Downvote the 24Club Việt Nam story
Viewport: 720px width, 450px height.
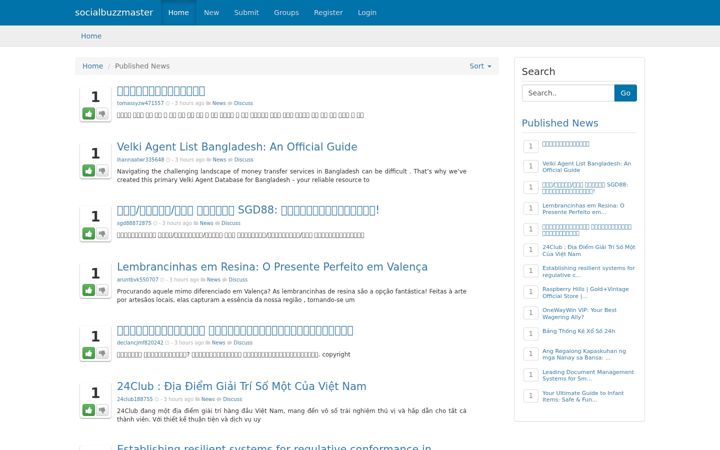click(102, 410)
